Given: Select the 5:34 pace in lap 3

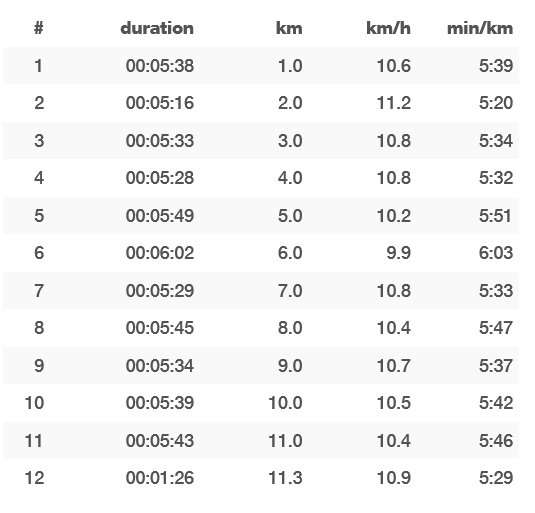Looking at the screenshot, I should tap(496, 141).
